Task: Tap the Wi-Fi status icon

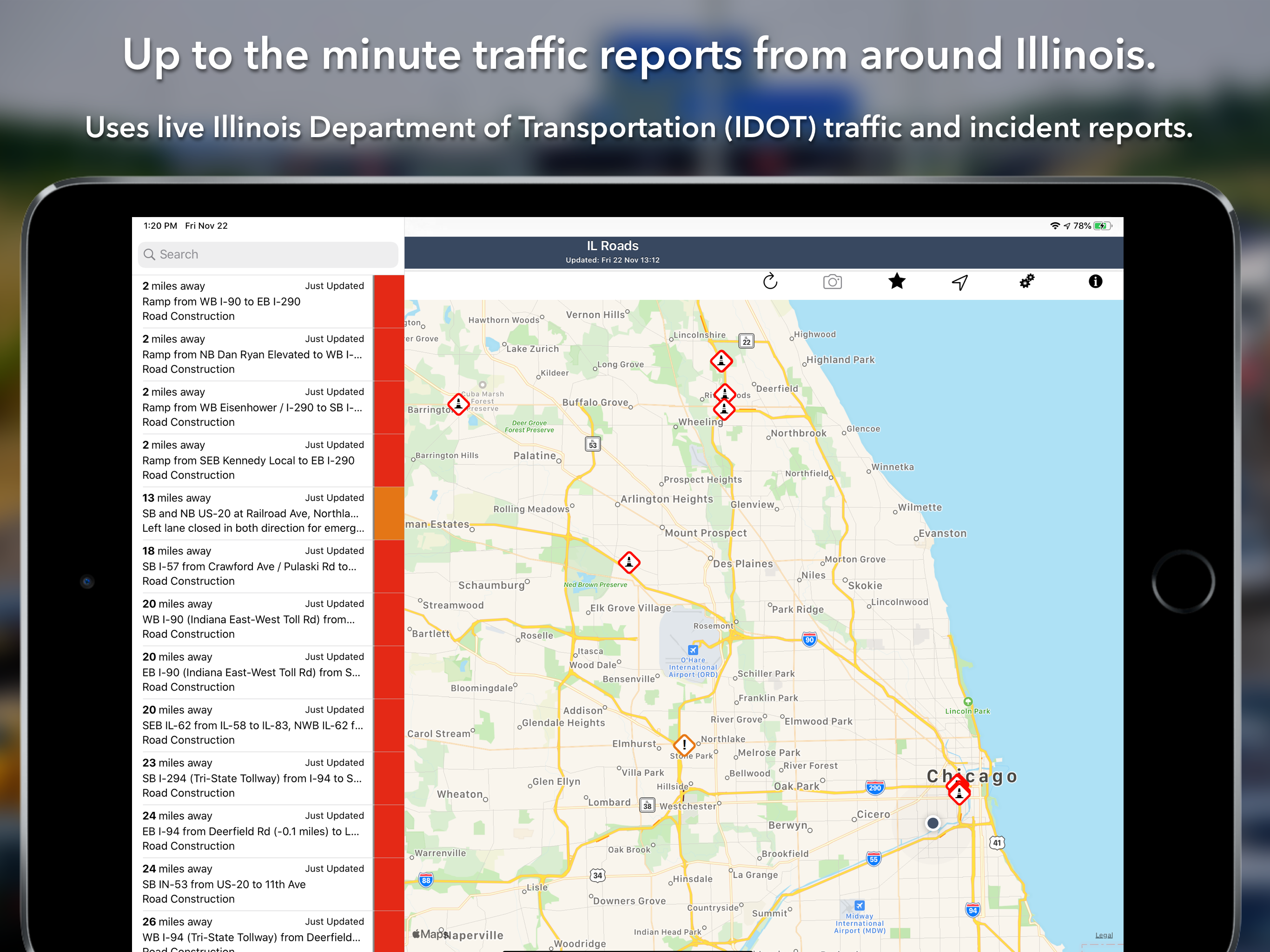Action: coord(1055,226)
